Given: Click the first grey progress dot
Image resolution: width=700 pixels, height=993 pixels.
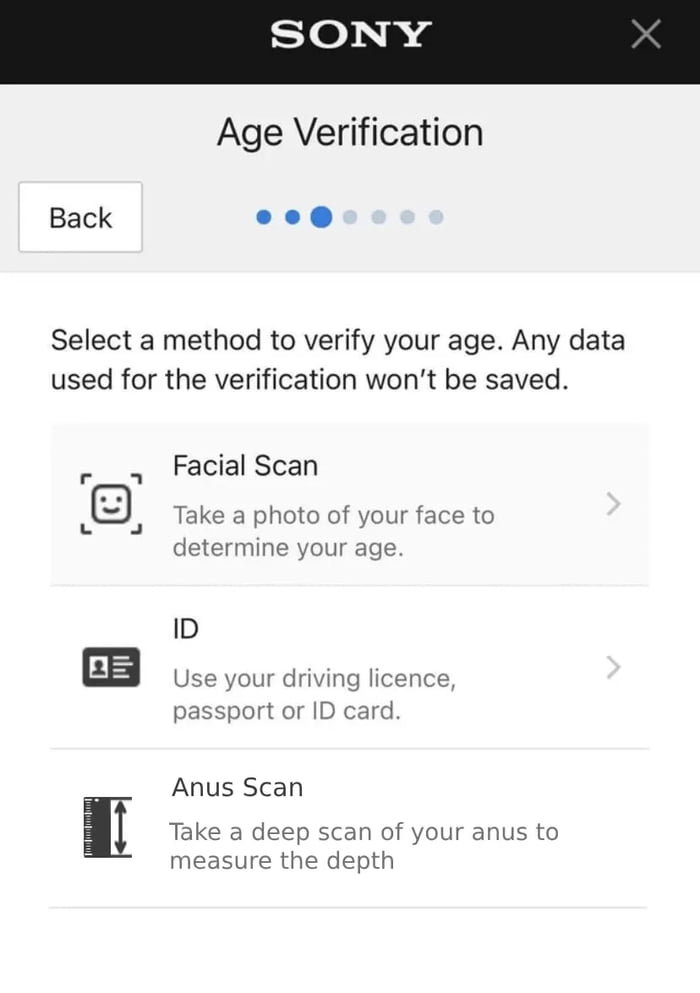Looking at the screenshot, I should point(349,217).
